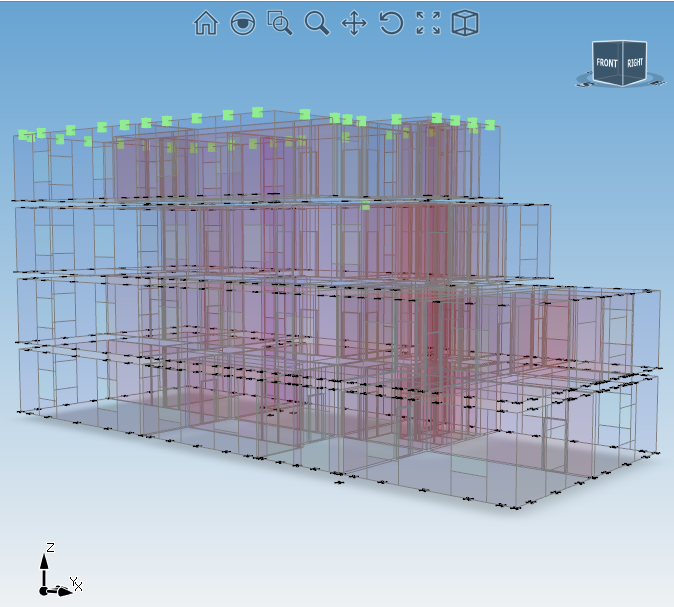The height and width of the screenshot is (607, 674).
Task: Click the ground floor slab's left corner
Action: [x=19, y=410]
